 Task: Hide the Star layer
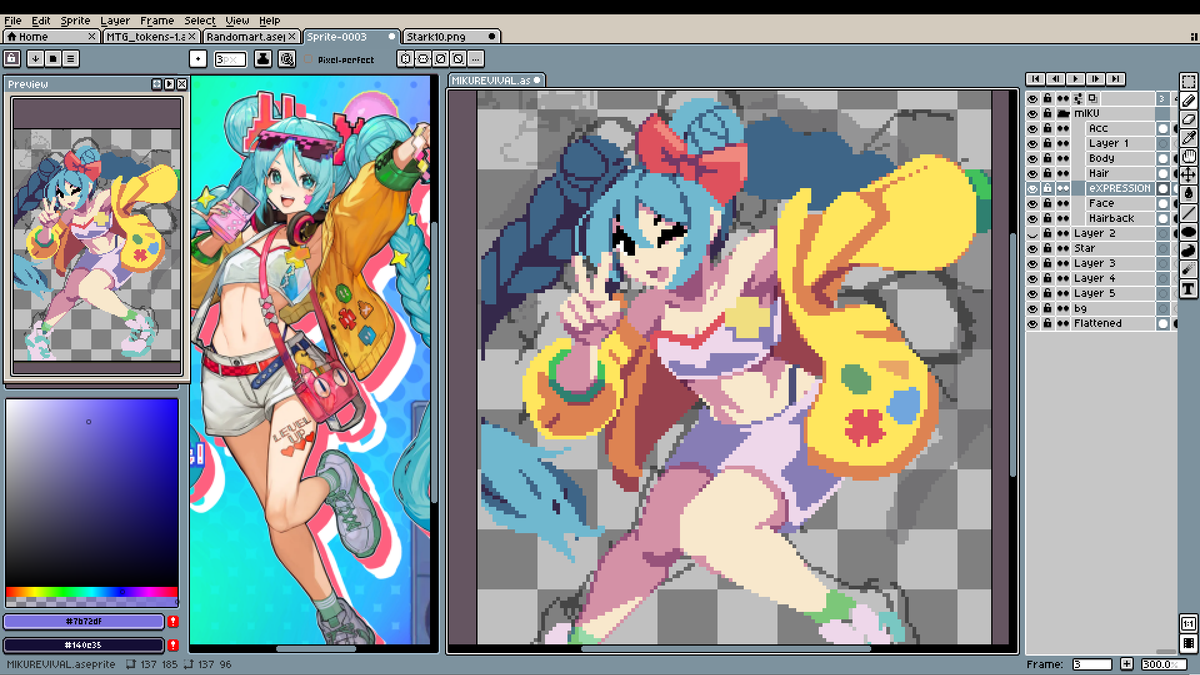[1033, 248]
